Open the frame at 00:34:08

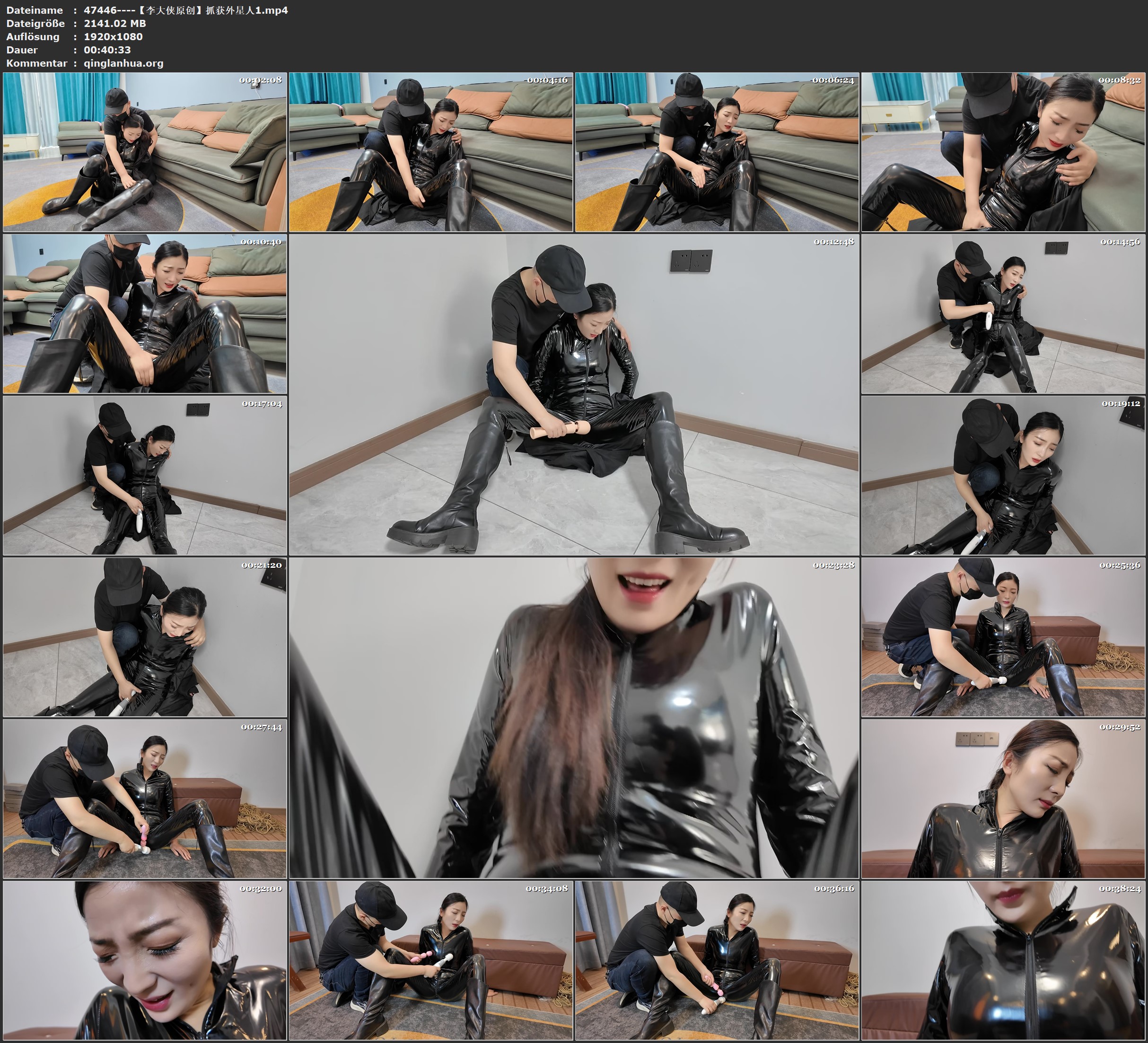coord(430,960)
